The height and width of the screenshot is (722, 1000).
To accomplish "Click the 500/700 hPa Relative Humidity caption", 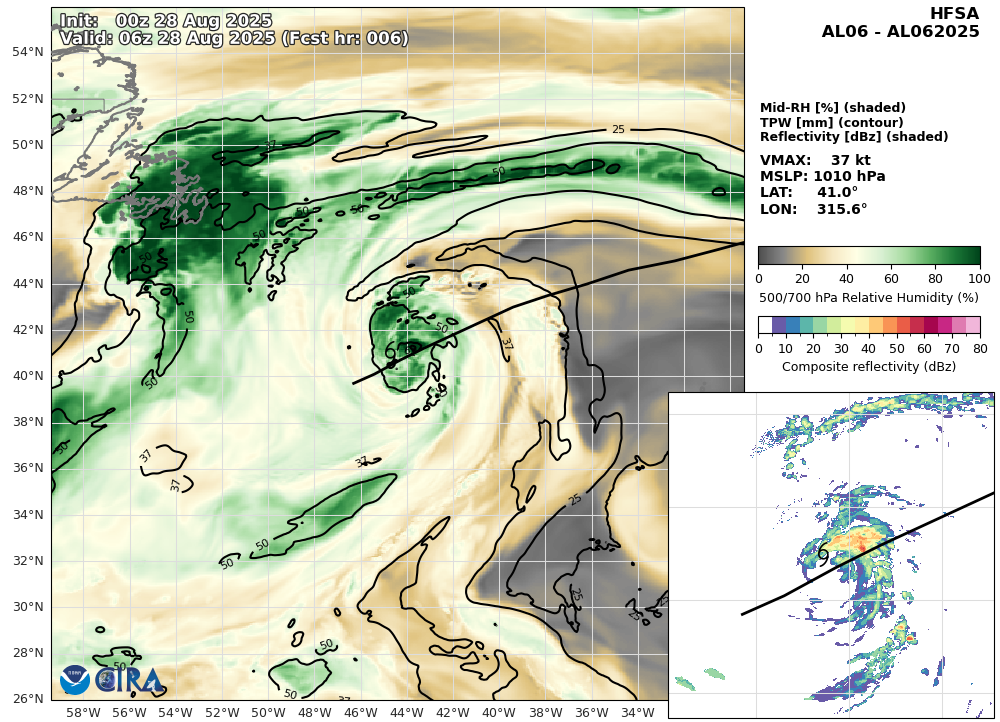I will point(869,297).
